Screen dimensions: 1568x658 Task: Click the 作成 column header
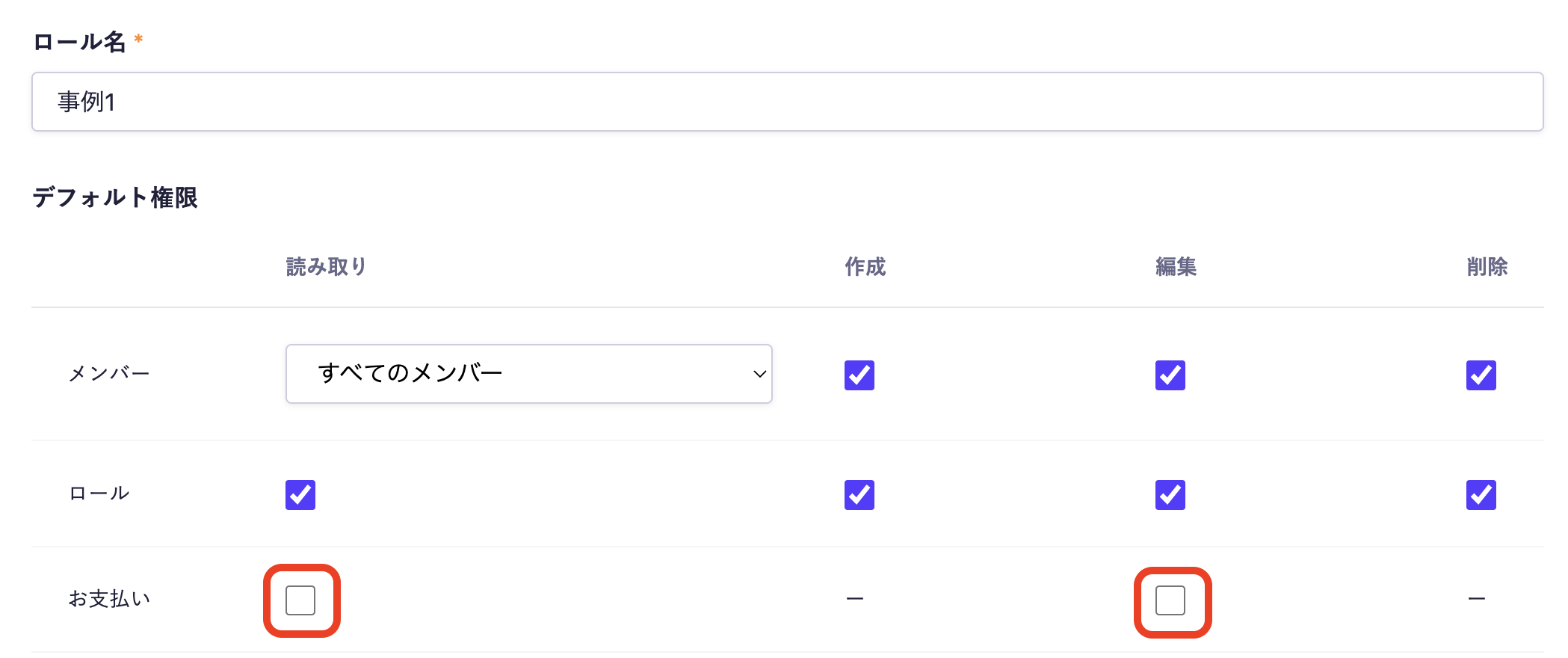point(865,267)
